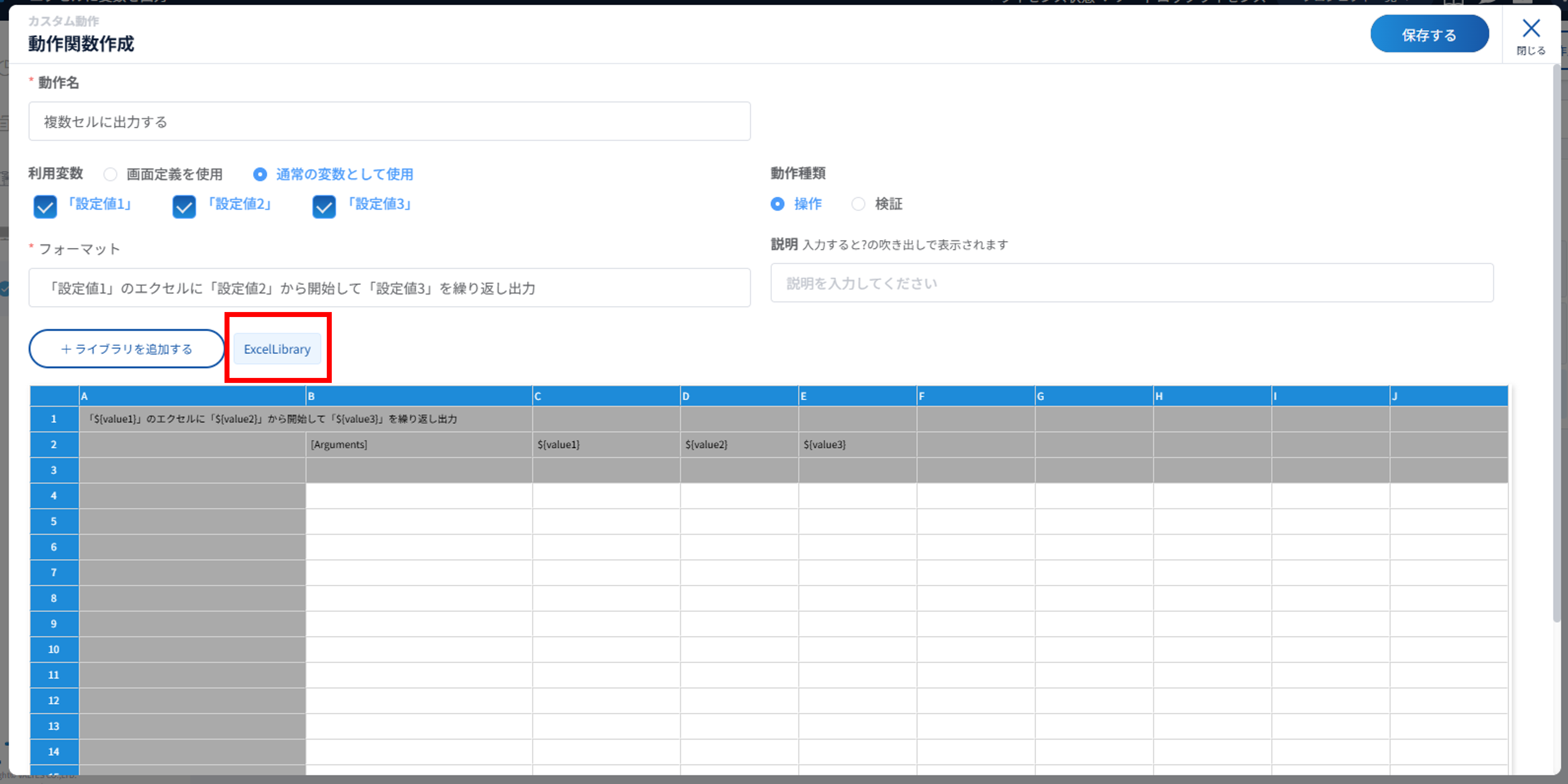Select column B header in grid
Viewport: 1568px width, 784px height.
(x=418, y=396)
